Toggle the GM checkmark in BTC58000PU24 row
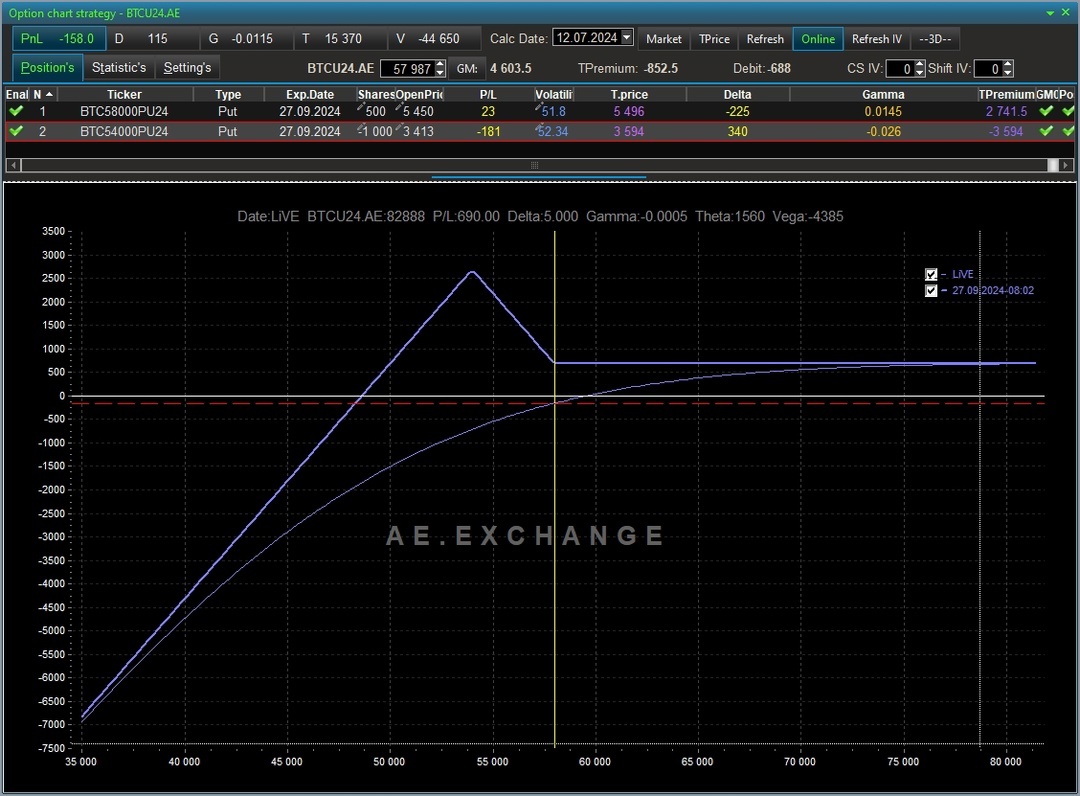The image size is (1080, 796). click(x=1046, y=111)
